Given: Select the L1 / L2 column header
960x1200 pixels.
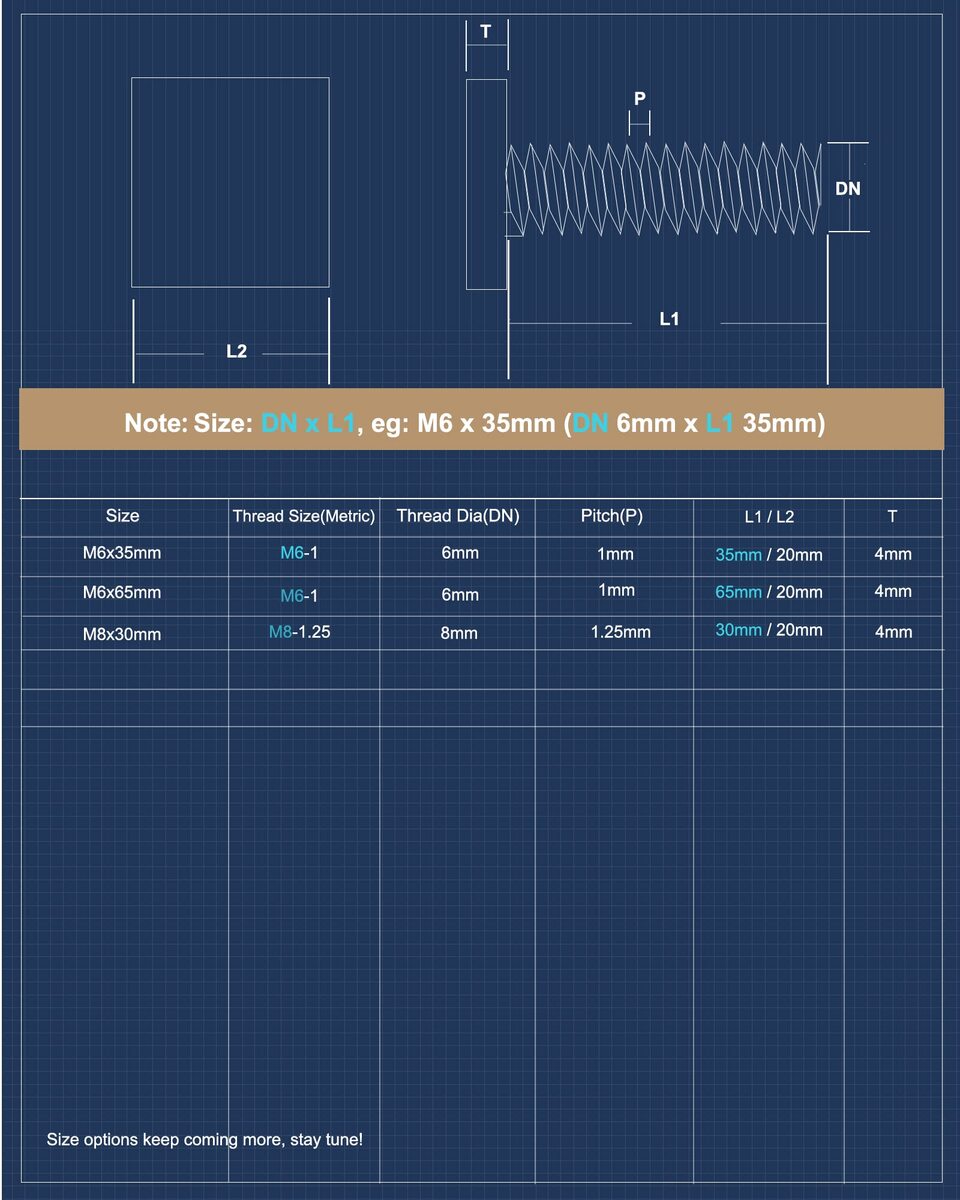Looking at the screenshot, I should pos(769,517).
